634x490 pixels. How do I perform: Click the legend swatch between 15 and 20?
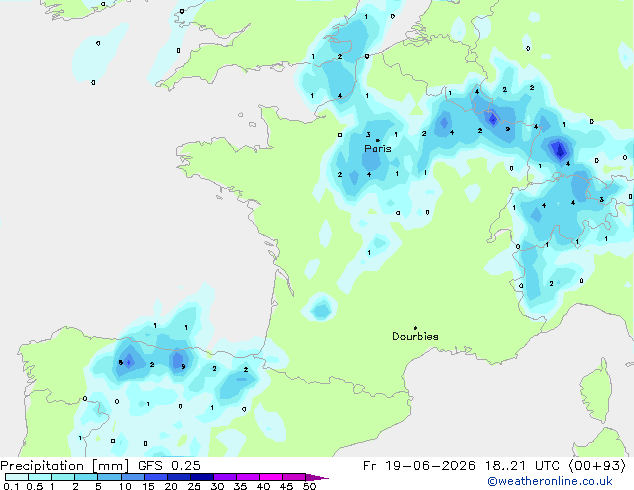(156, 477)
